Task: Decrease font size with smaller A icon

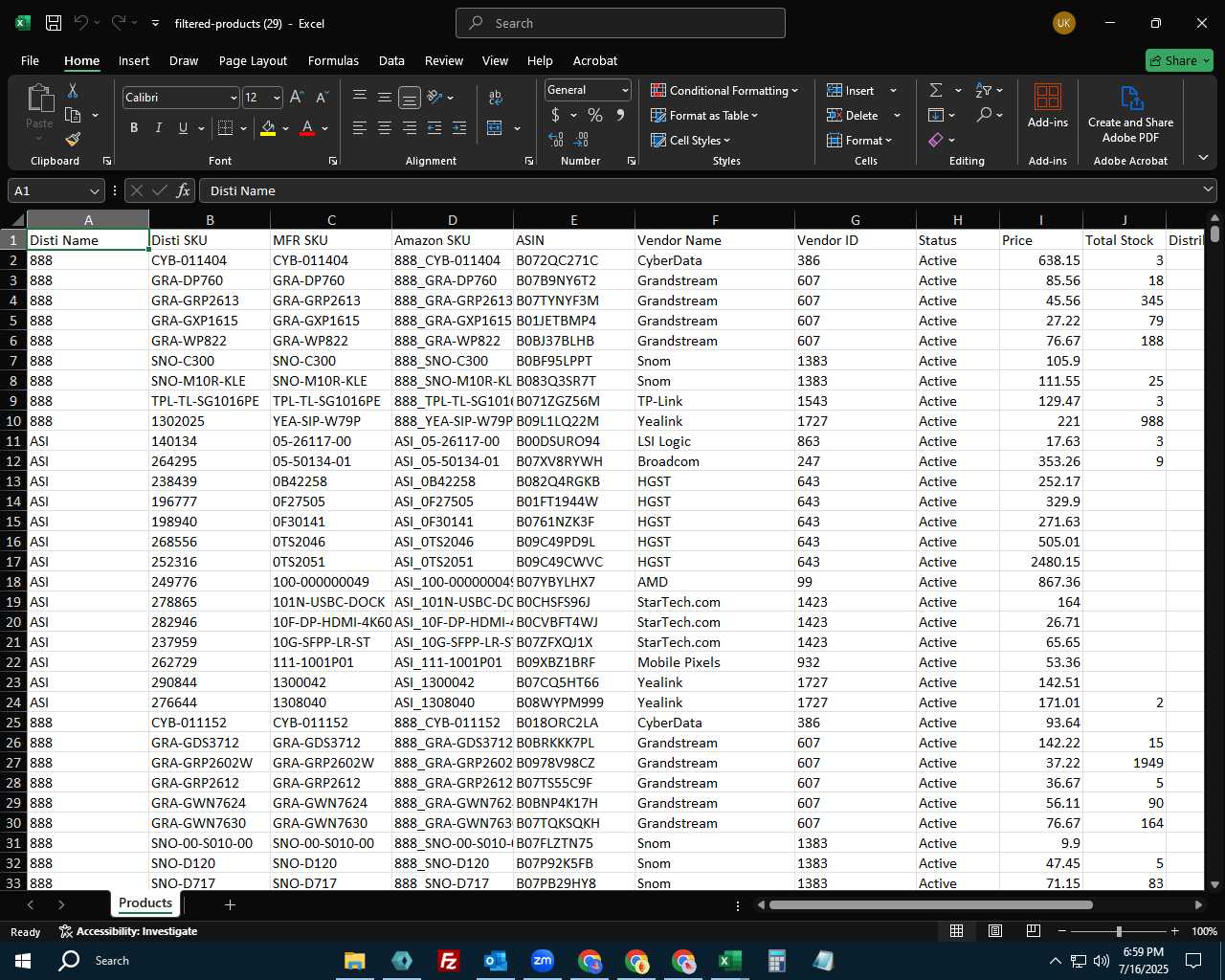Action: [x=322, y=97]
